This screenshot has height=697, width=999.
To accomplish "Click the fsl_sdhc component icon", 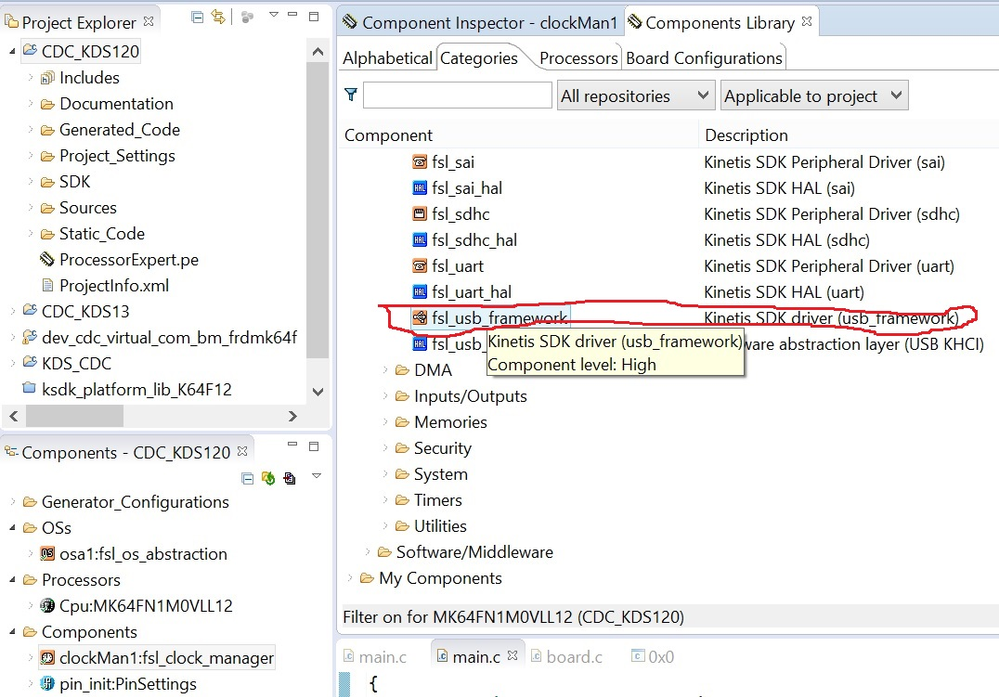I will coord(419,214).
